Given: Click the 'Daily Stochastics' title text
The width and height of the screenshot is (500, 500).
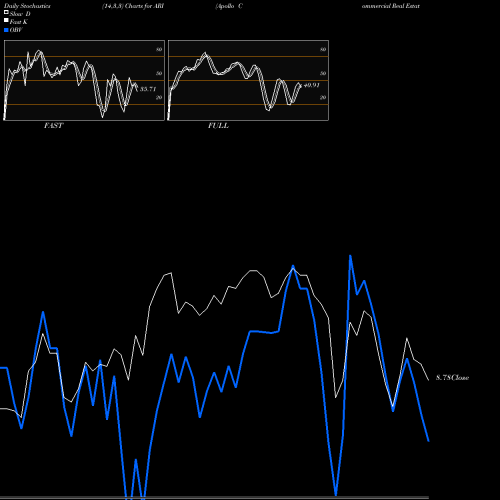Looking at the screenshot, I should point(27,6).
